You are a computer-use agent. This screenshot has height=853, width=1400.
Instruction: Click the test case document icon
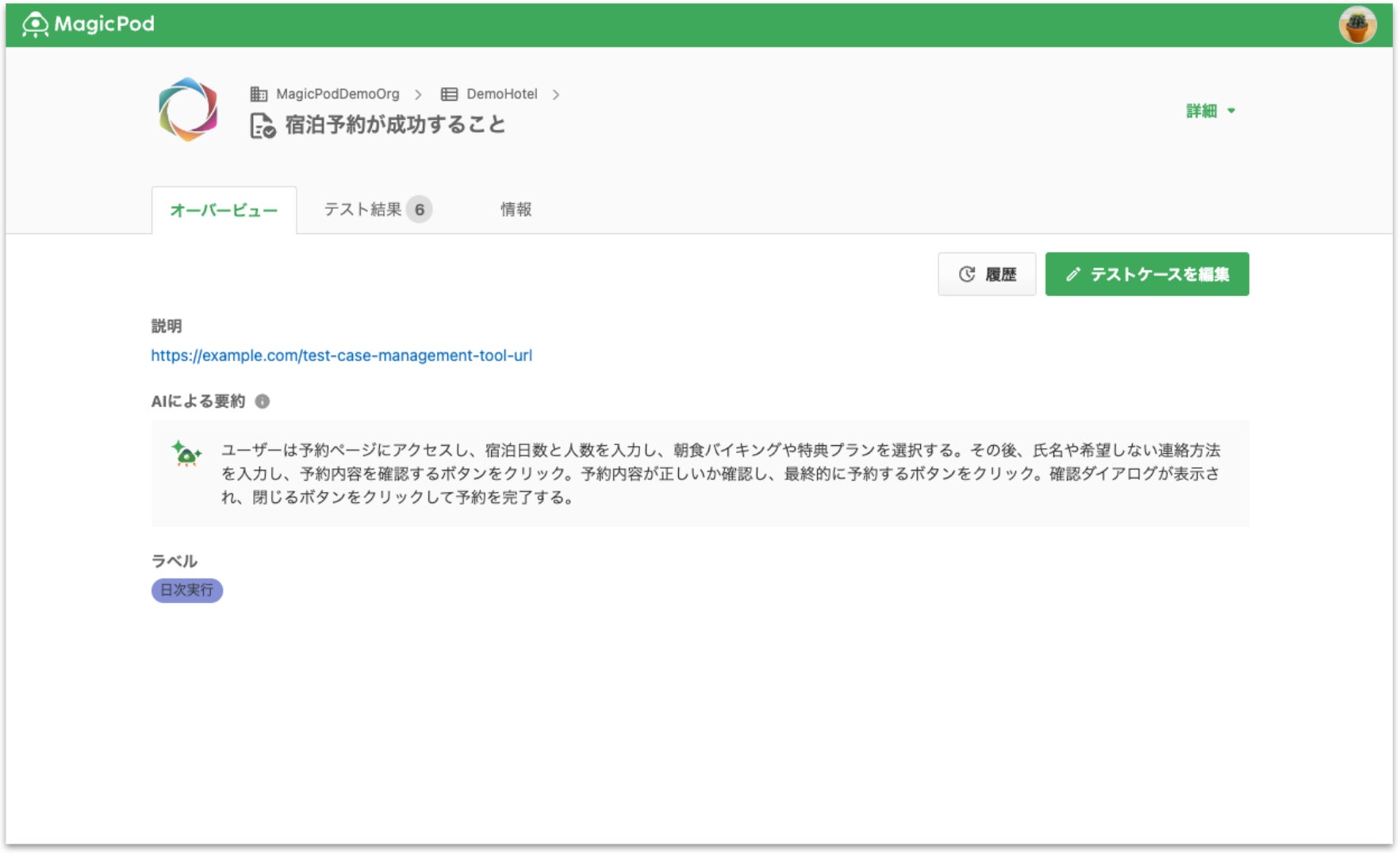click(x=263, y=125)
